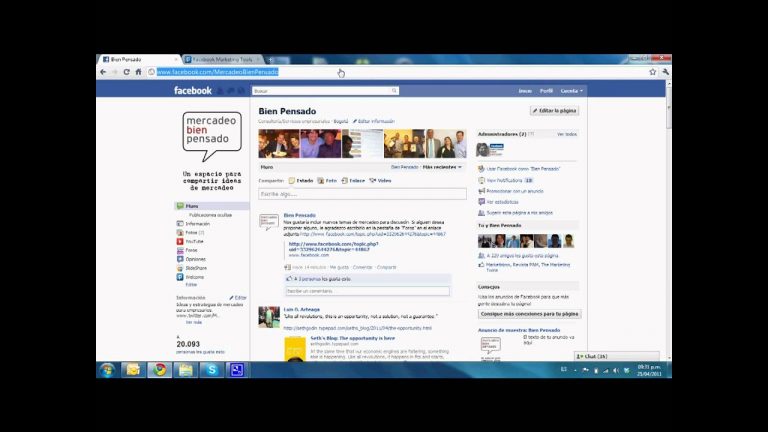
Task: Open the first photo in the photo strip
Action: (279, 144)
